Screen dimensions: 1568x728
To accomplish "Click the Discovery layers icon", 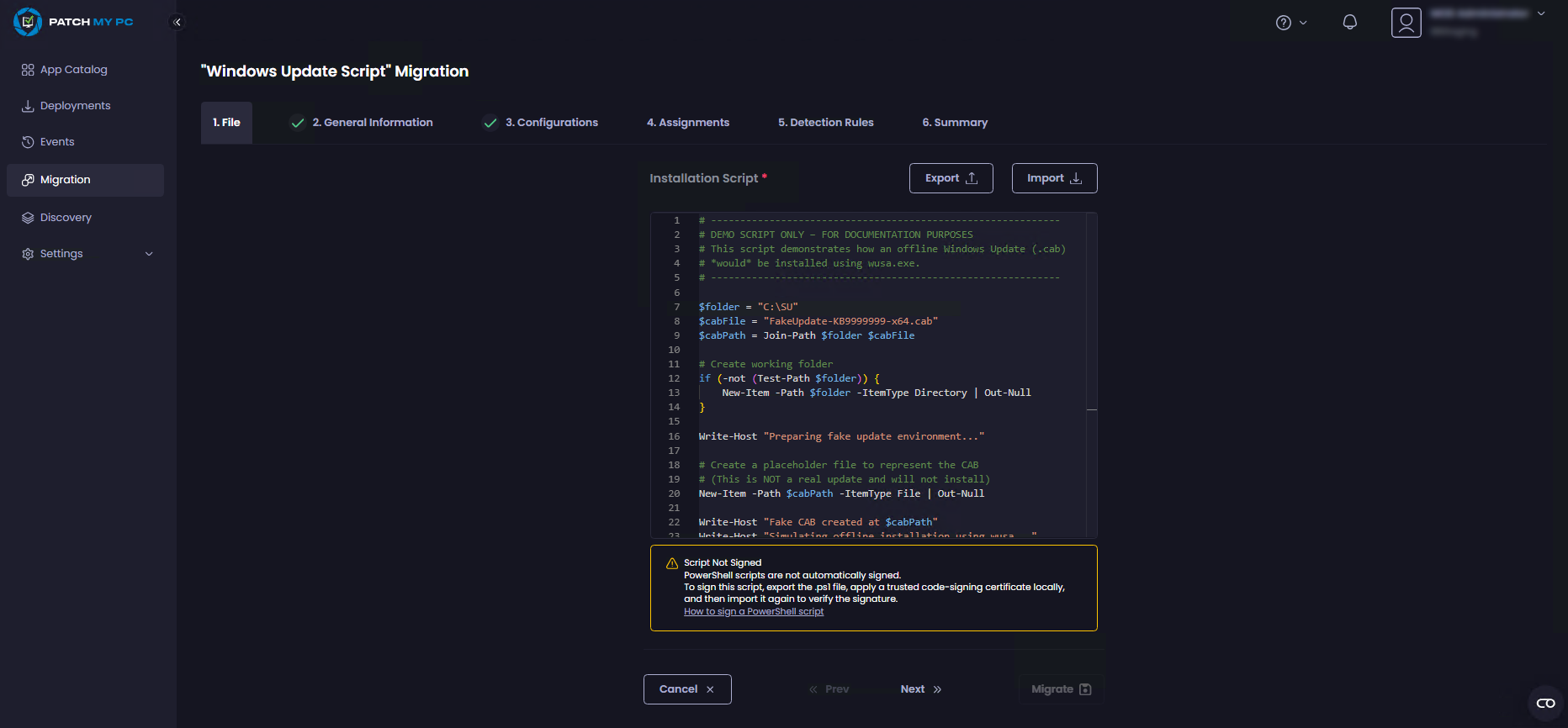I will (28, 218).
